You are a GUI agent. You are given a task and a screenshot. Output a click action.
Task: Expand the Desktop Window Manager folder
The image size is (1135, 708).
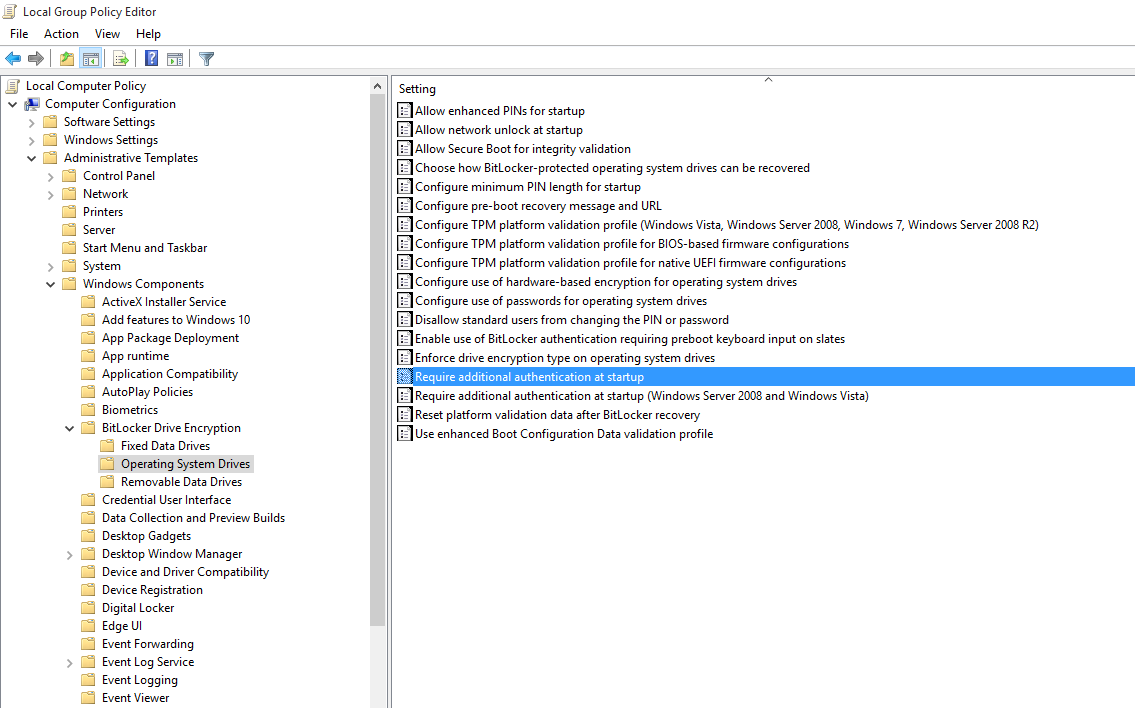tap(69, 555)
